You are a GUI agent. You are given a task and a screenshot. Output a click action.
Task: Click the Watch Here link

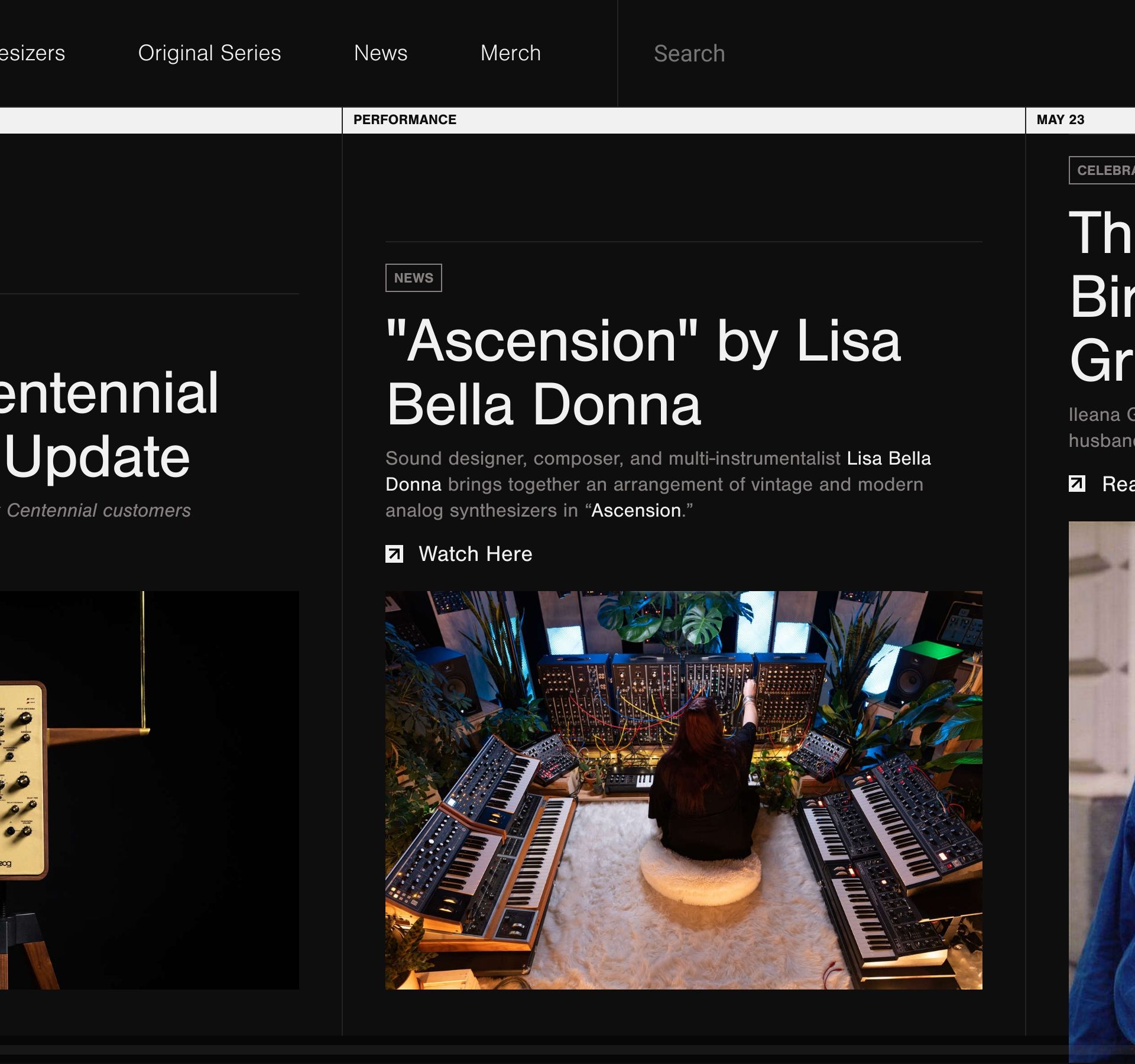pos(475,554)
